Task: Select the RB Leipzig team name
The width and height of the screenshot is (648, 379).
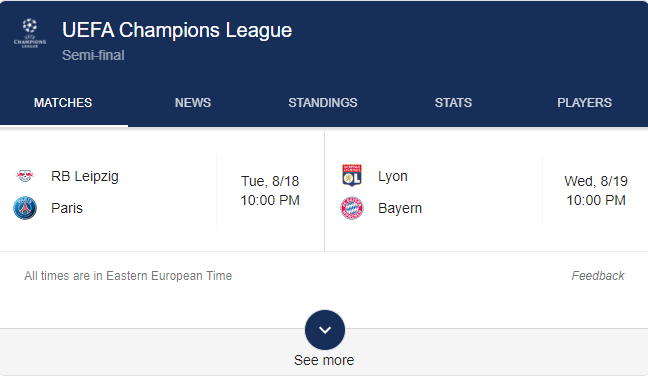Action: (85, 176)
